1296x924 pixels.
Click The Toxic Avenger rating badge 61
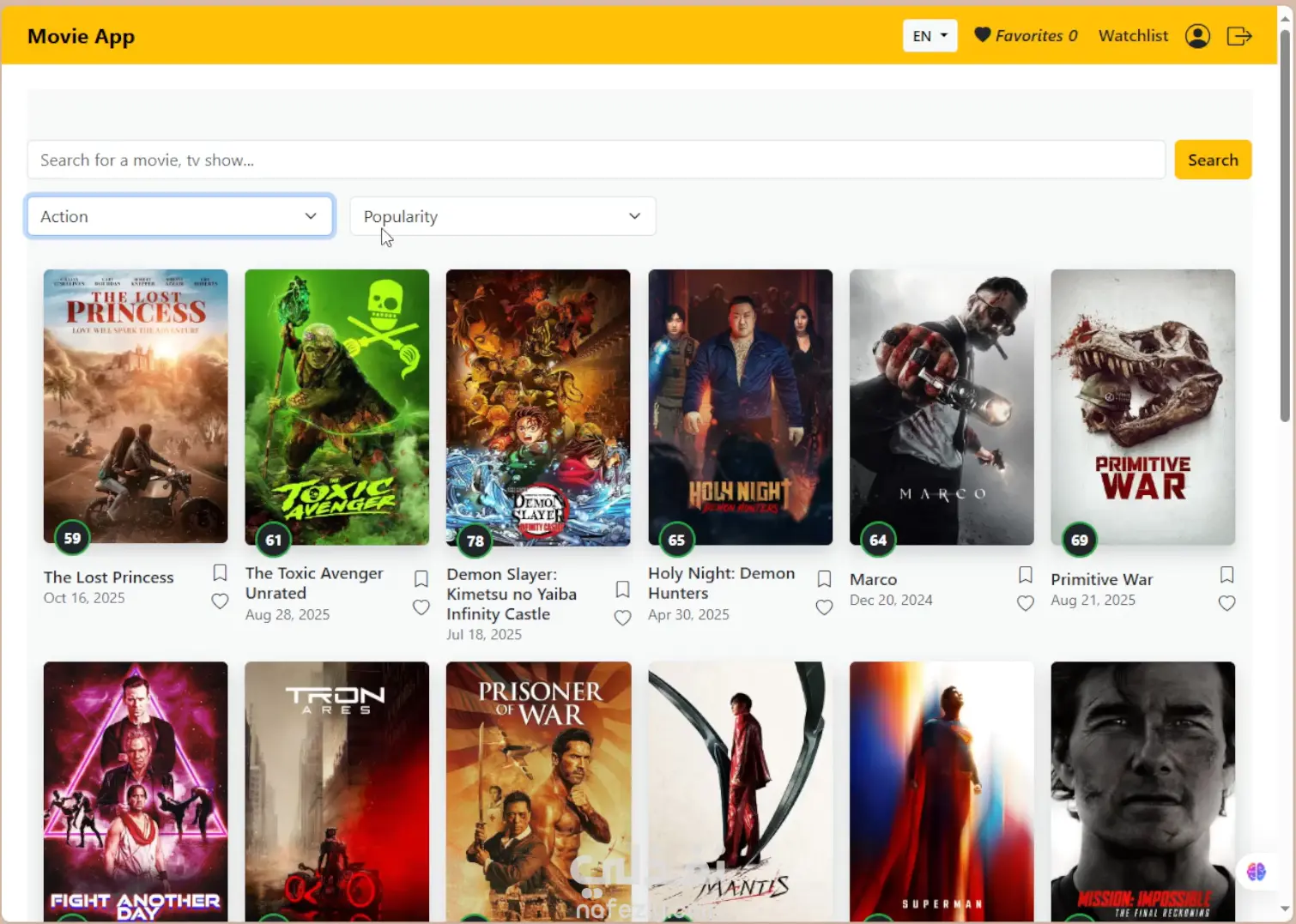(274, 541)
